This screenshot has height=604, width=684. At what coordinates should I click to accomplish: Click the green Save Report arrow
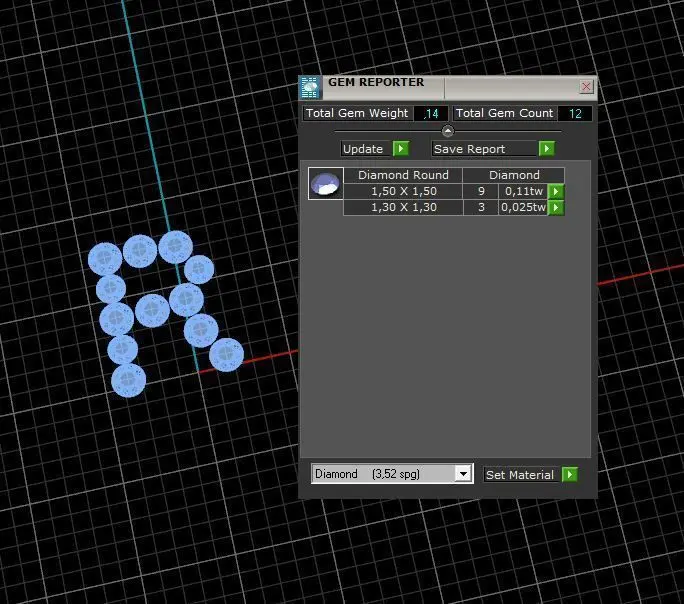click(547, 149)
